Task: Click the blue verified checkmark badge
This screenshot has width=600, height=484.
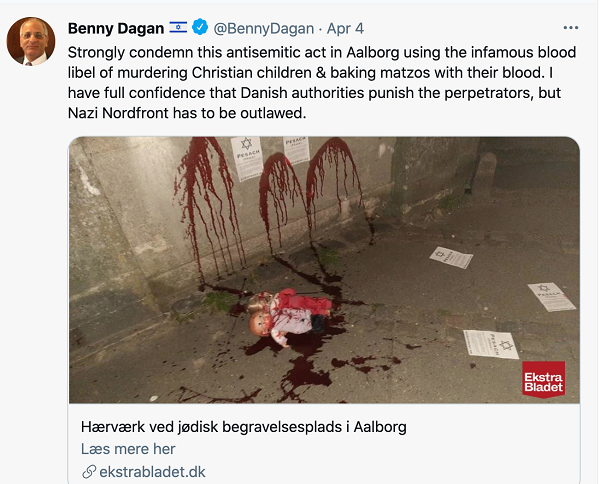Action: coord(200,28)
